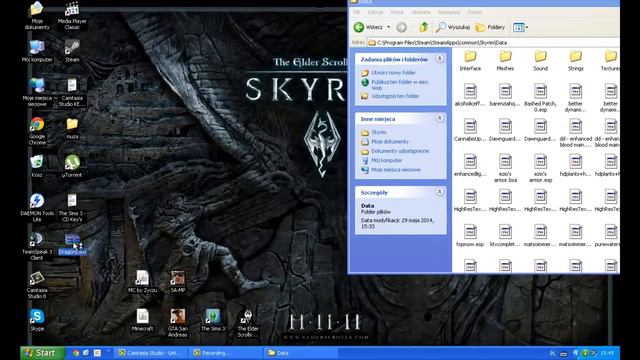
Task: Select the Sound folder
Action: [540, 60]
